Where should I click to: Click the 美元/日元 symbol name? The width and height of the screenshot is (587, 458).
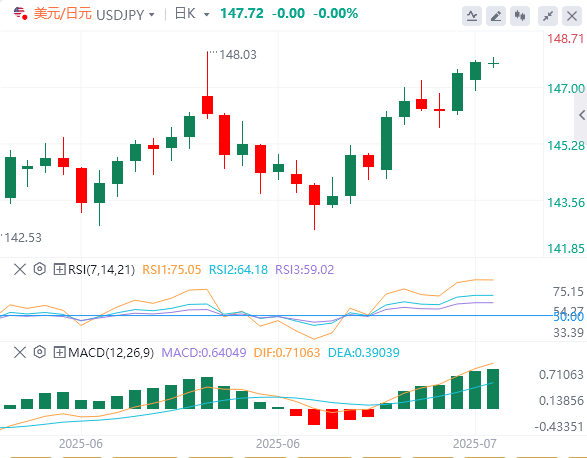[63, 14]
